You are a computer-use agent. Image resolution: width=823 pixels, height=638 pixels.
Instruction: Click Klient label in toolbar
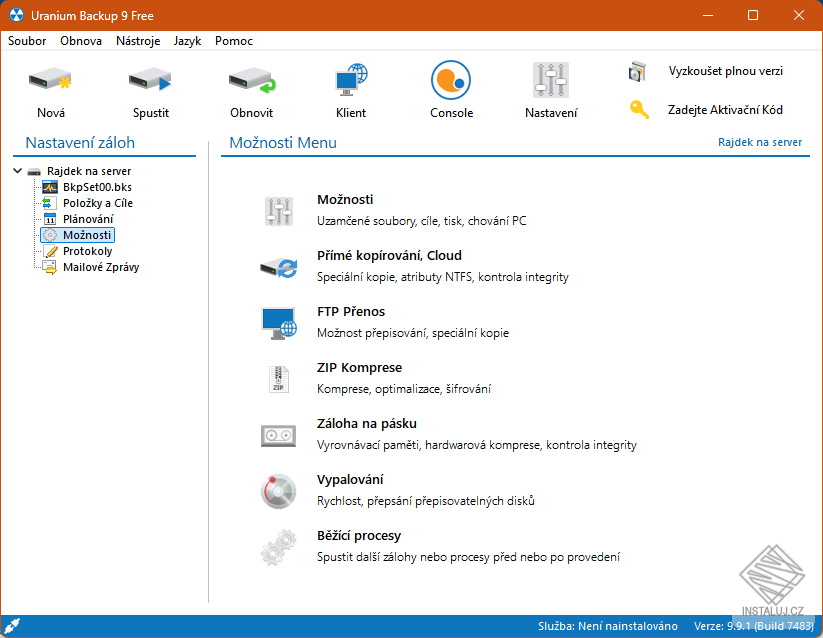click(351, 113)
